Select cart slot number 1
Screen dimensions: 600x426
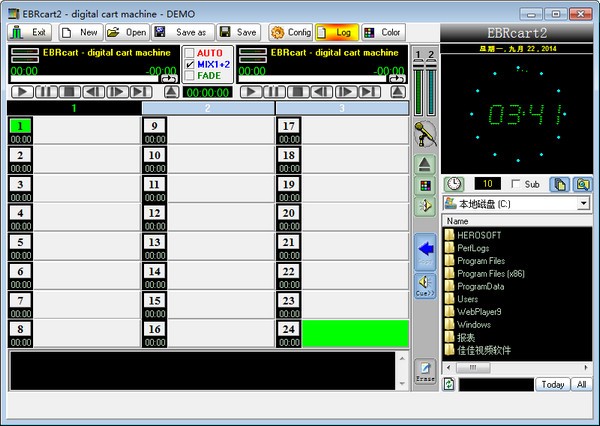click(20, 126)
